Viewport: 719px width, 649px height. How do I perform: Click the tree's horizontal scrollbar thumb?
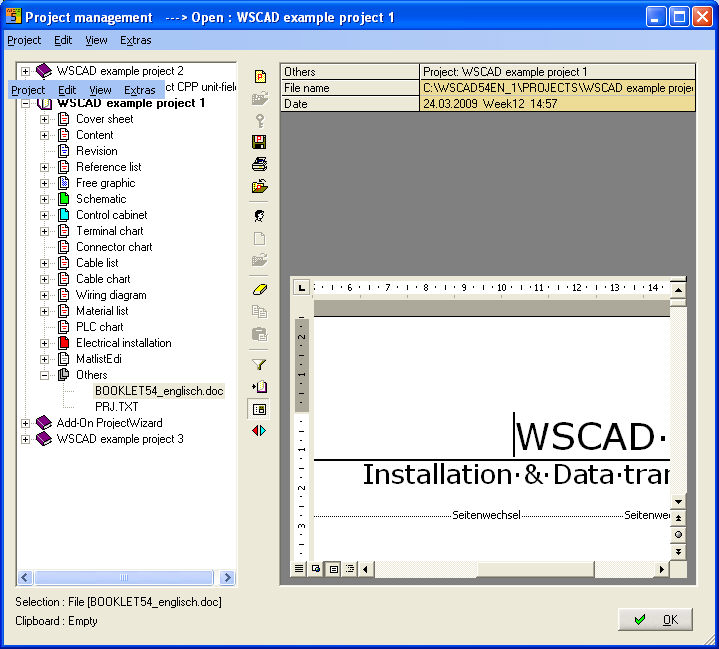[x=124, y=577]
